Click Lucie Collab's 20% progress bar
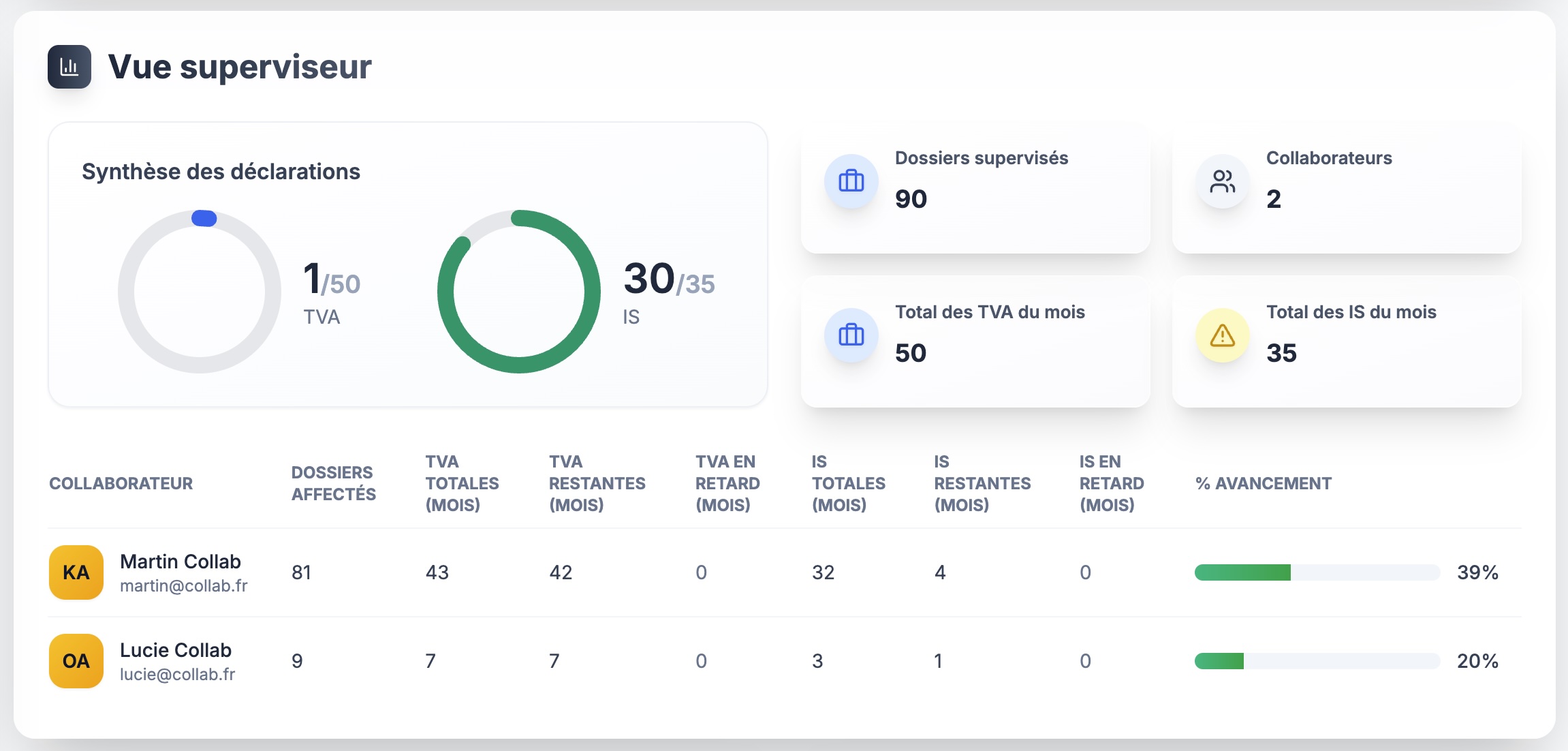 1316,661
